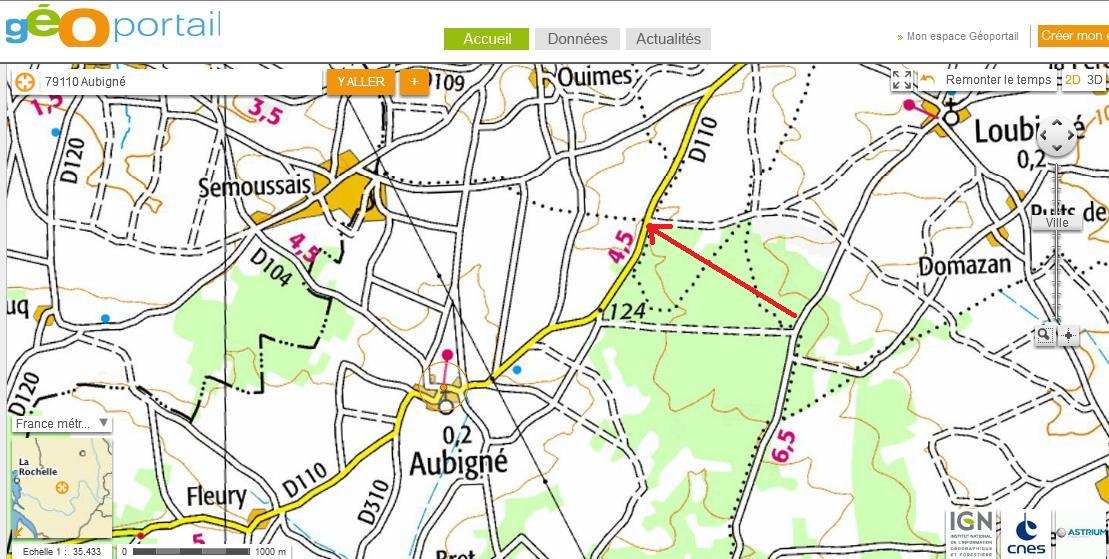
Task: Open the Accueil tab
Action: point(487,39)
